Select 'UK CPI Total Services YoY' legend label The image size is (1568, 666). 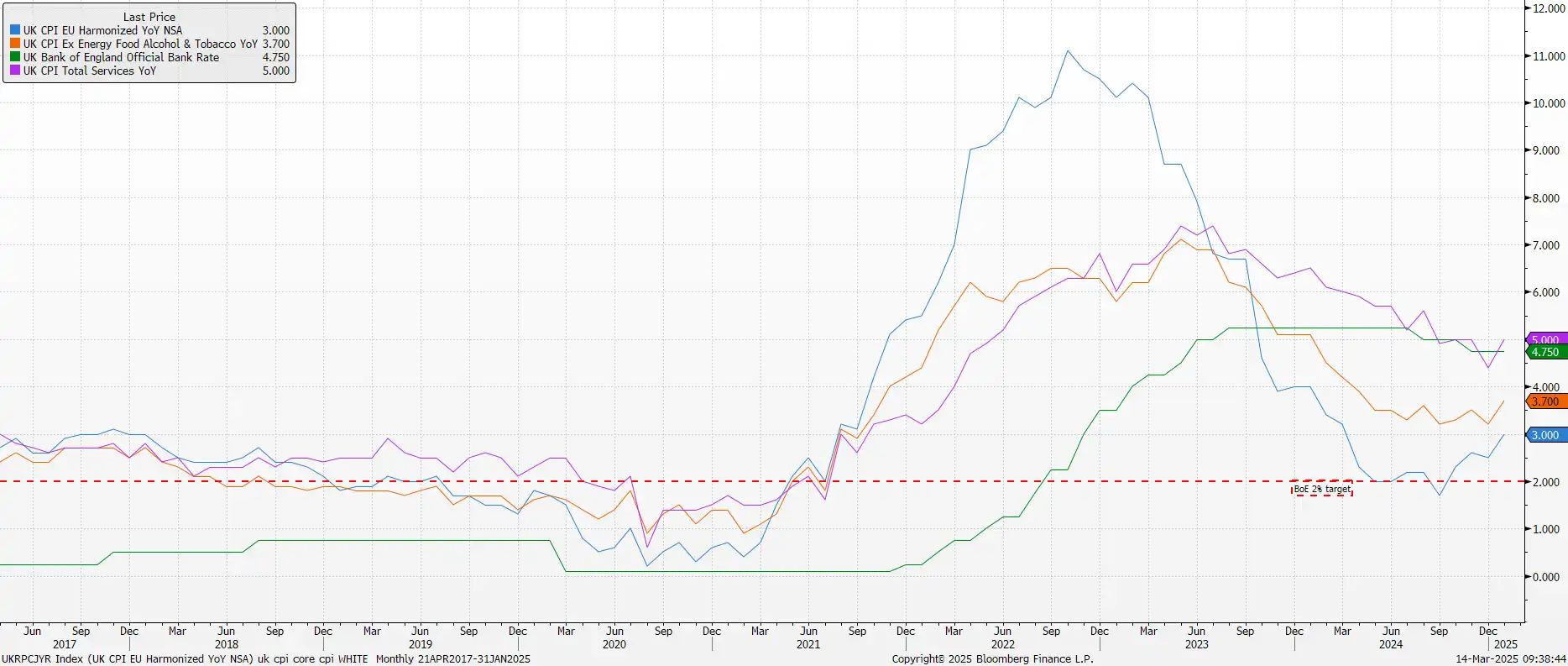pos(90,71)
